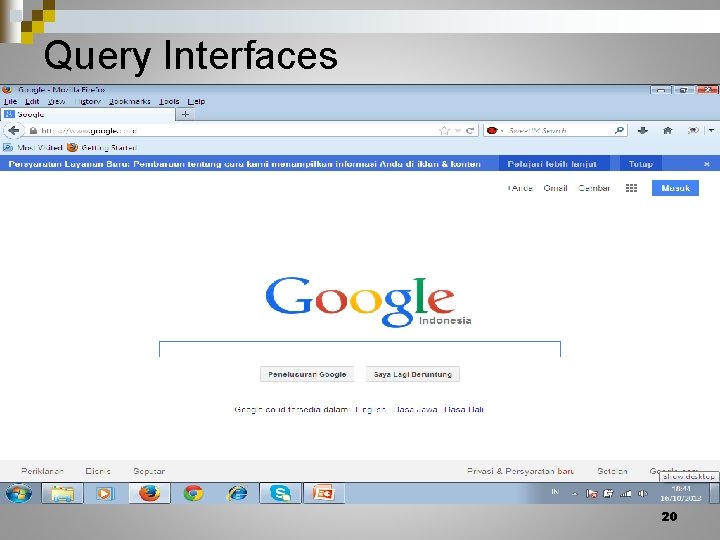Image resolution: width=720 pixels, height=540 pixels.
Task: Switch to Firefox in the taskbar
Action: click(150, 494)
